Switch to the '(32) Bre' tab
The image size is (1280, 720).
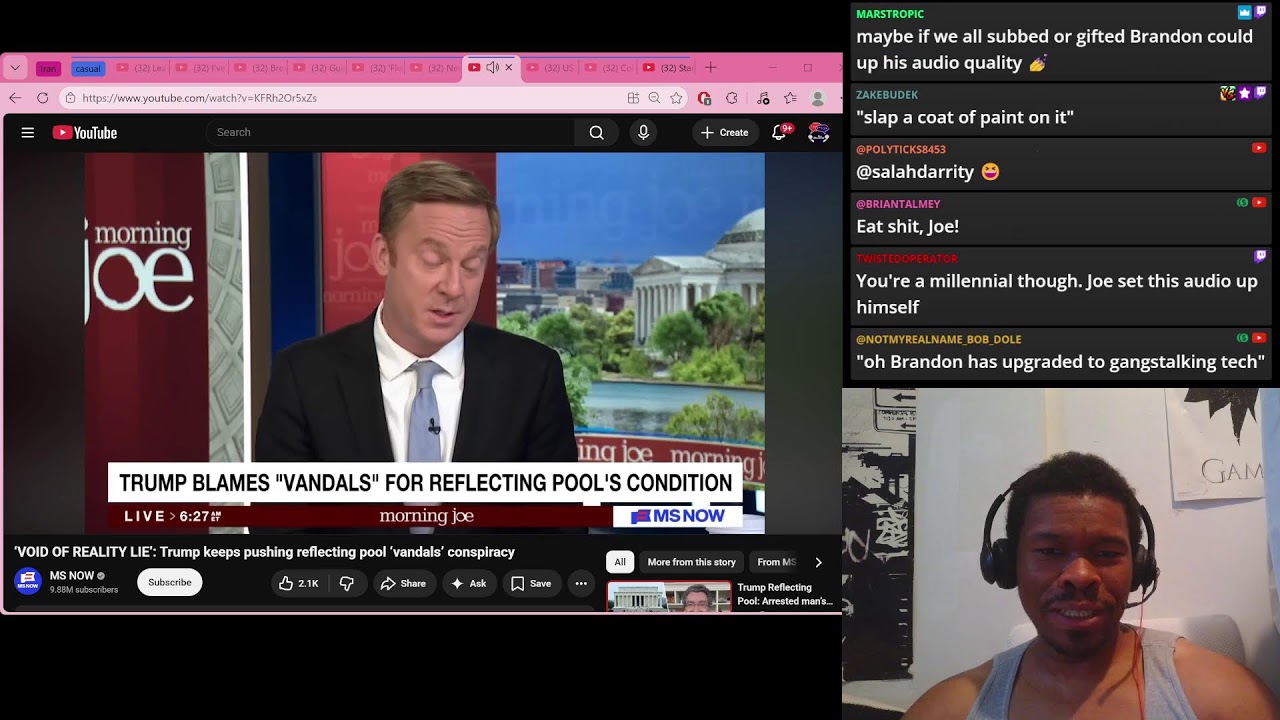click(259, 68)
